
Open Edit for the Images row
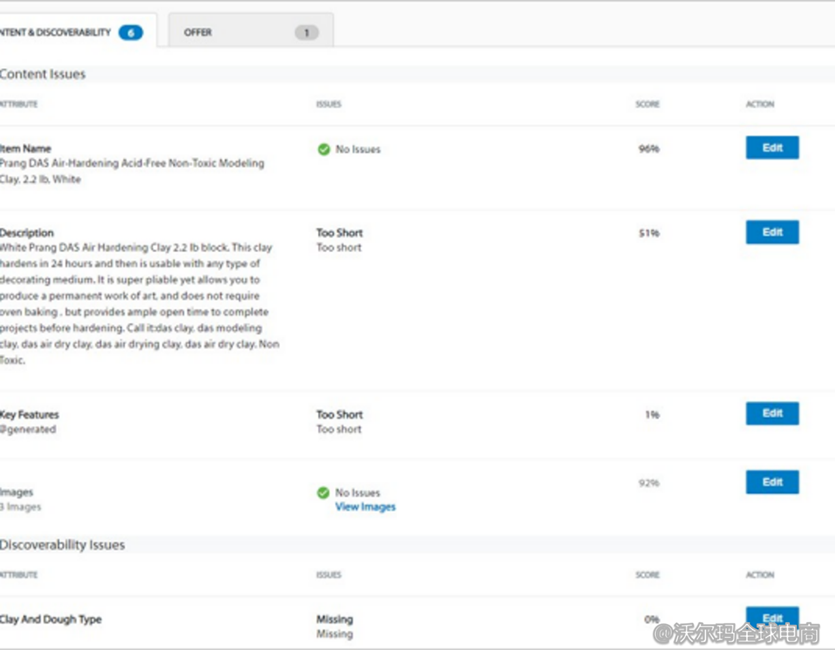point(772,482)
